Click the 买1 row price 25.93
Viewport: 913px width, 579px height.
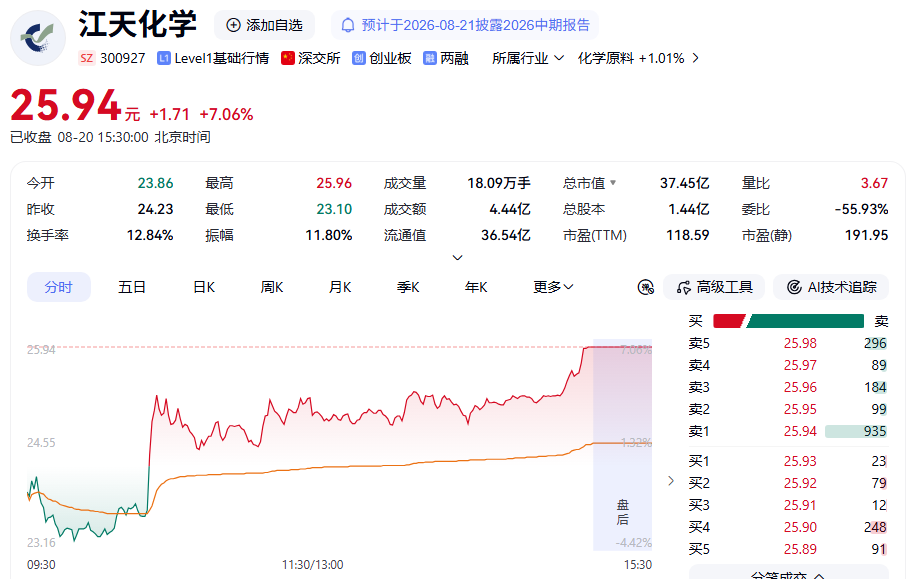coord(800,461)
